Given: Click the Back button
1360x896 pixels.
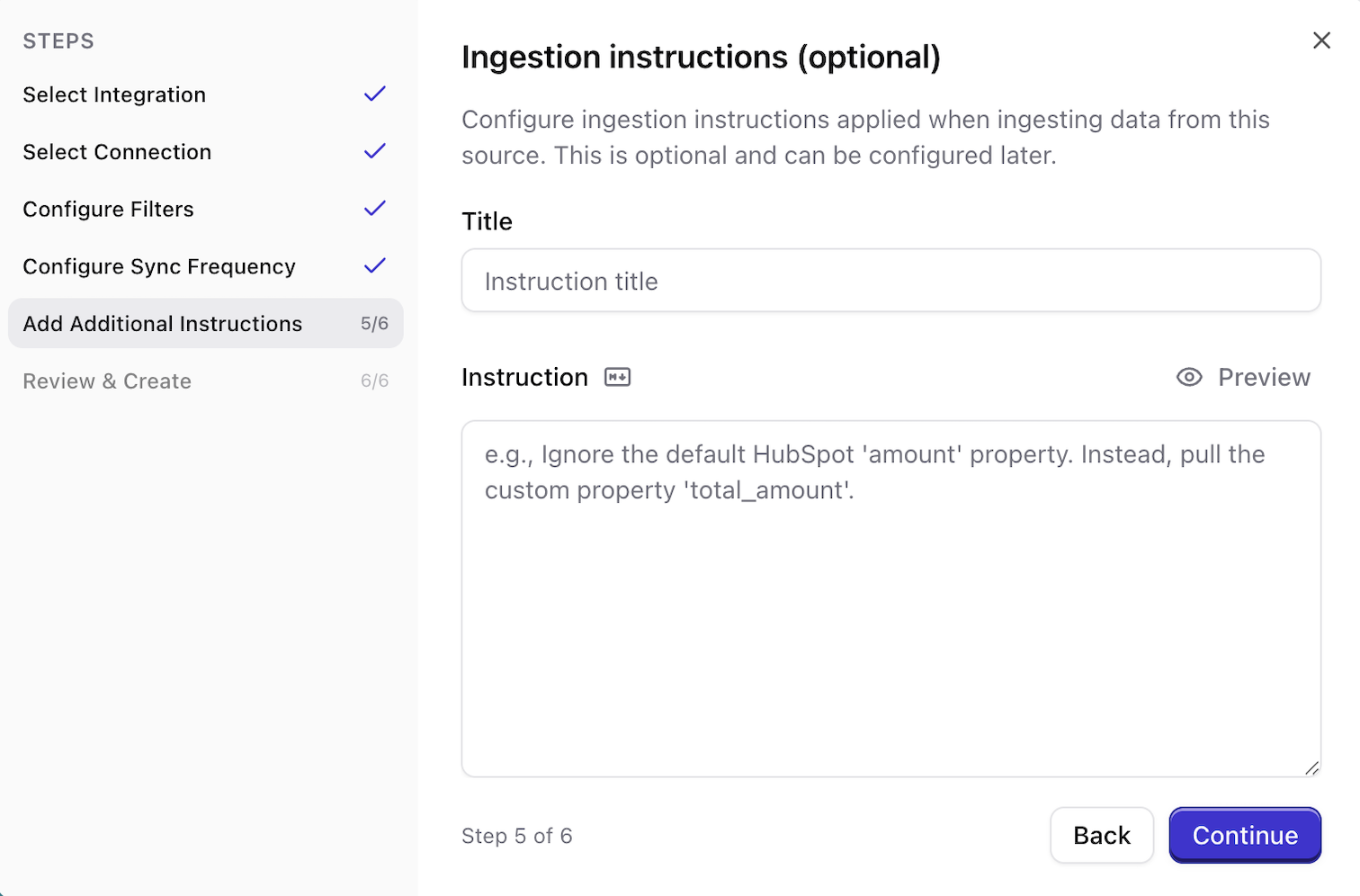Looking at the screenshot, I should point(1102,835).
